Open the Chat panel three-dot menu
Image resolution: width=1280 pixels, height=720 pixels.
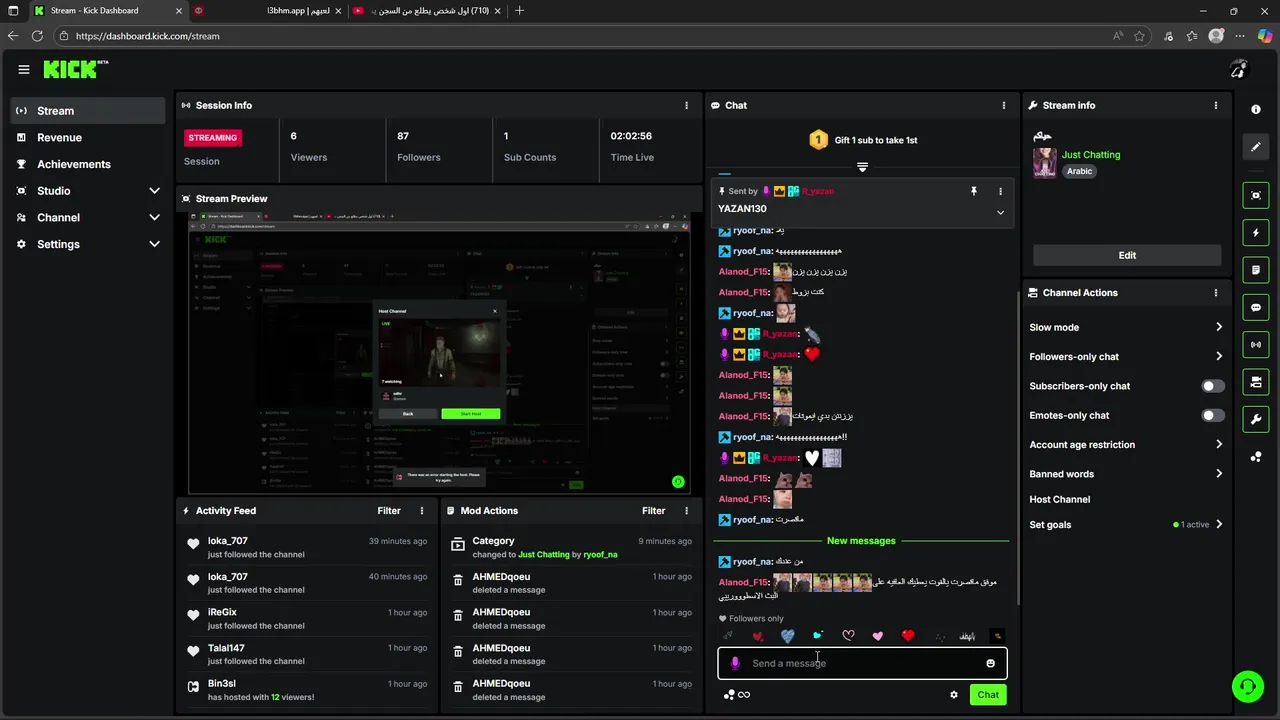click(1004, 105)
